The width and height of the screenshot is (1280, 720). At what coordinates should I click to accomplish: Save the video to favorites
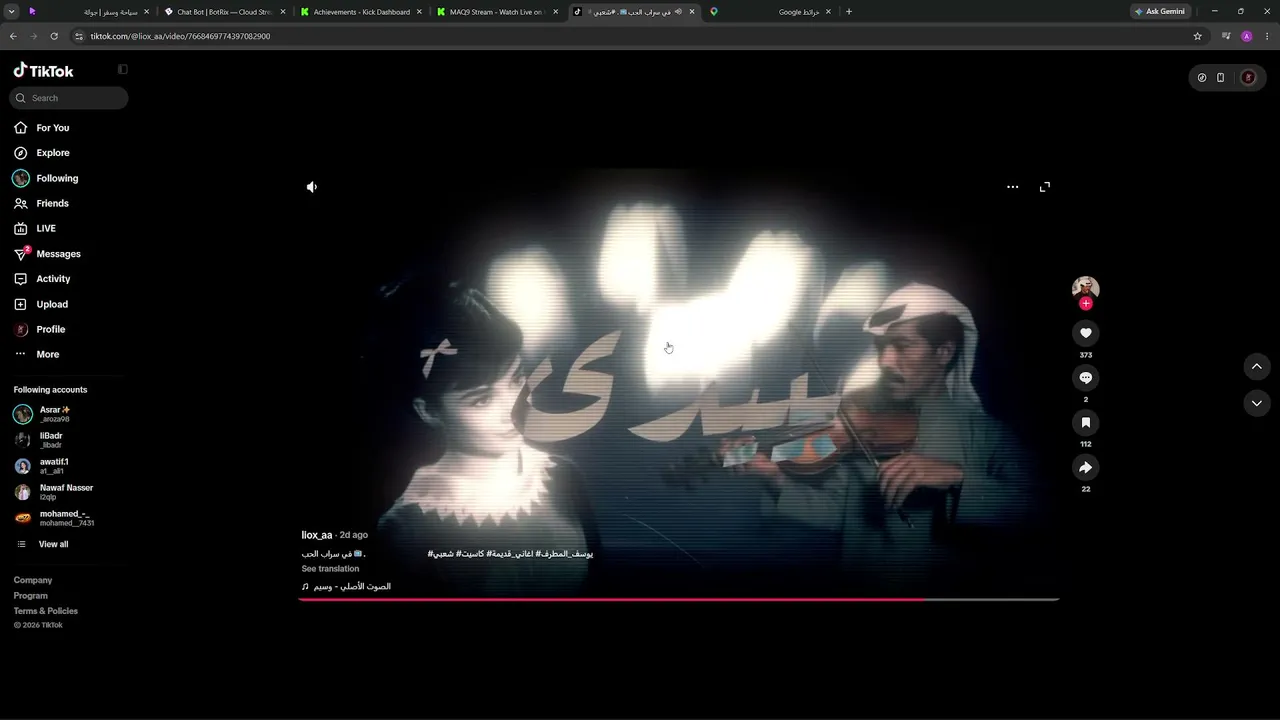point(1086,422)
